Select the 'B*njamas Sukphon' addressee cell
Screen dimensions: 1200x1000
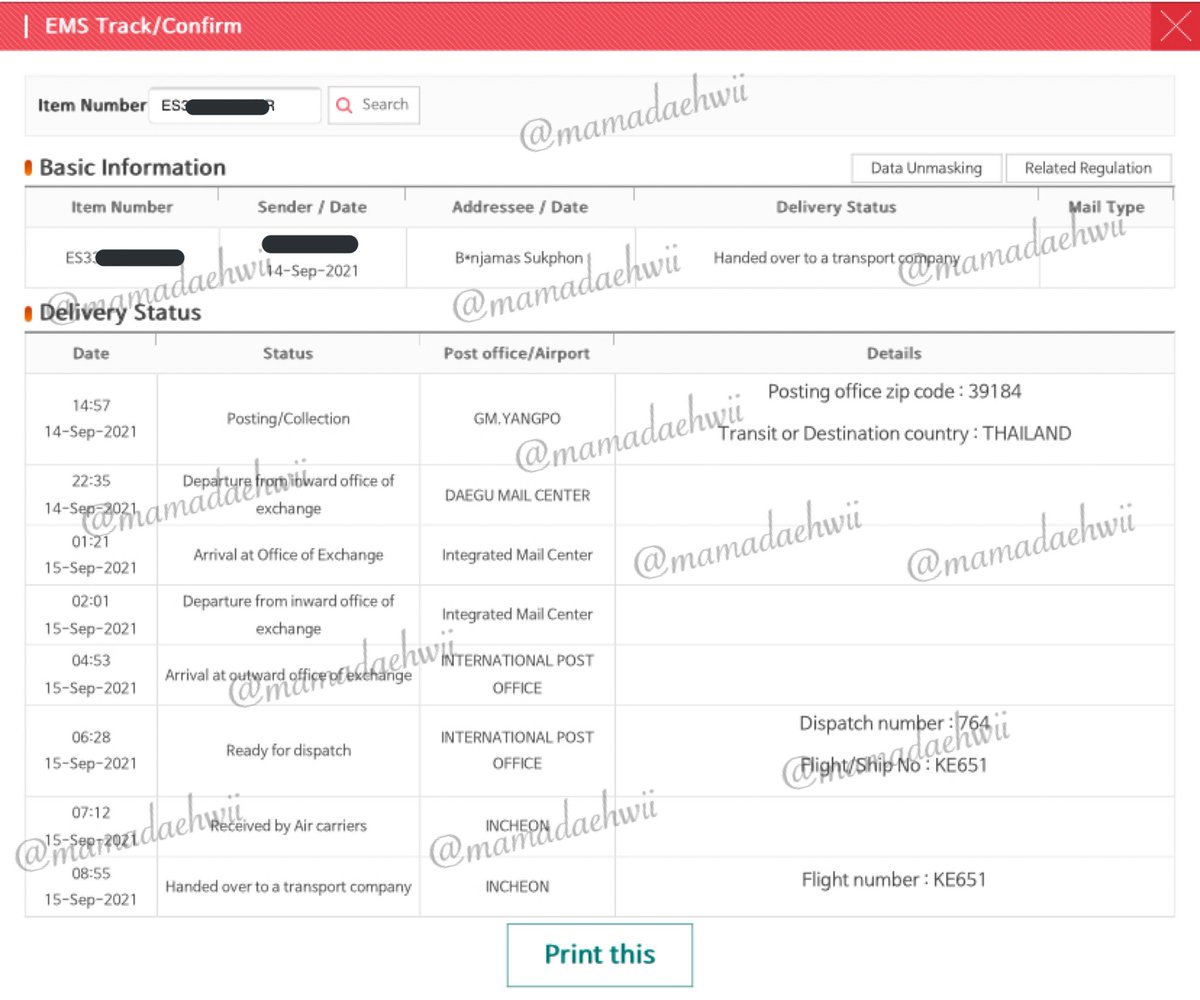519,258
